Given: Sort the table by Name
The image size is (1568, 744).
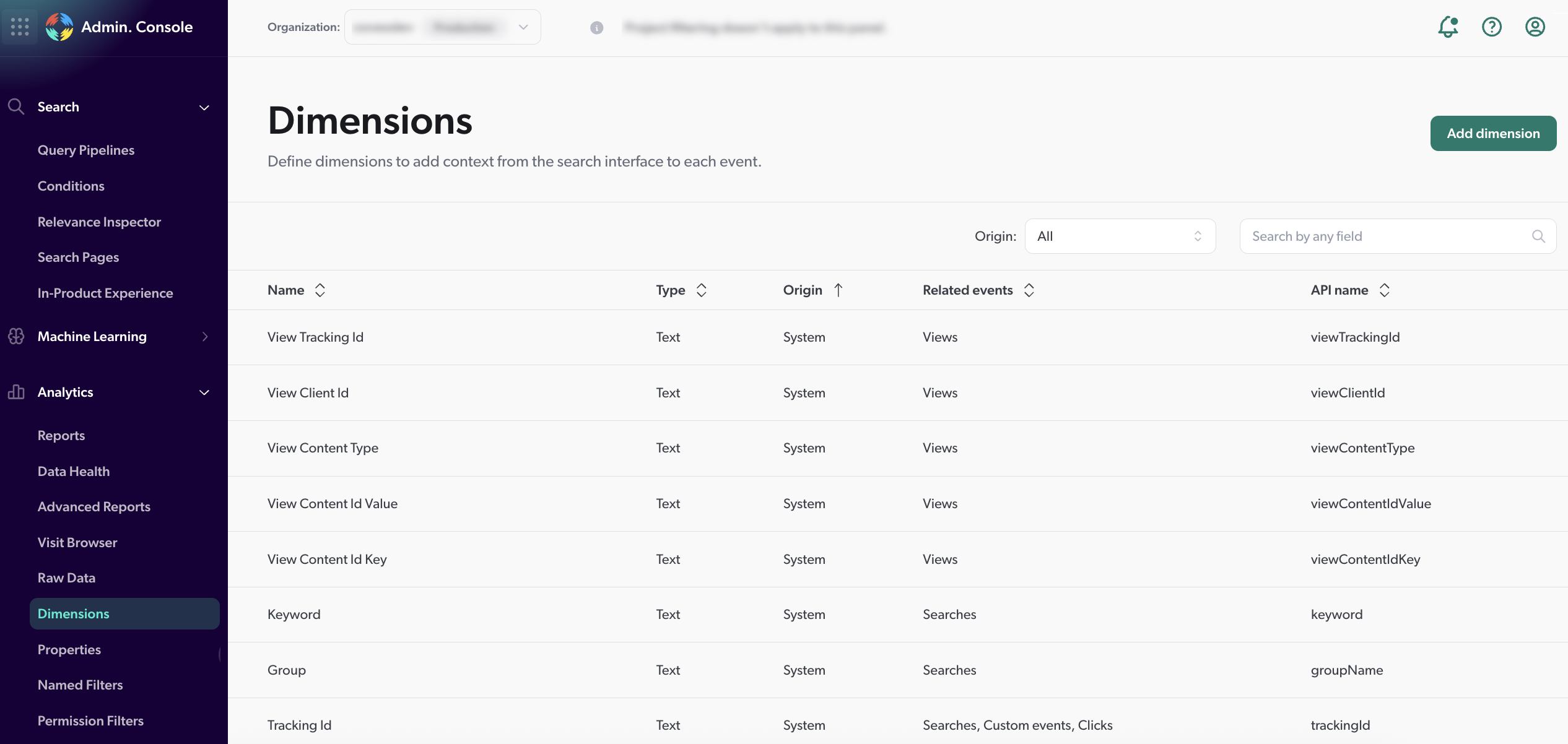Looking at the screenshot, I should click(x=320, y=290).
